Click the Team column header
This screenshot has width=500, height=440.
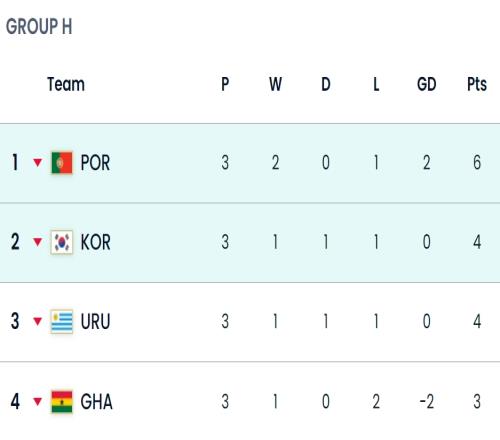coord(66,84)
